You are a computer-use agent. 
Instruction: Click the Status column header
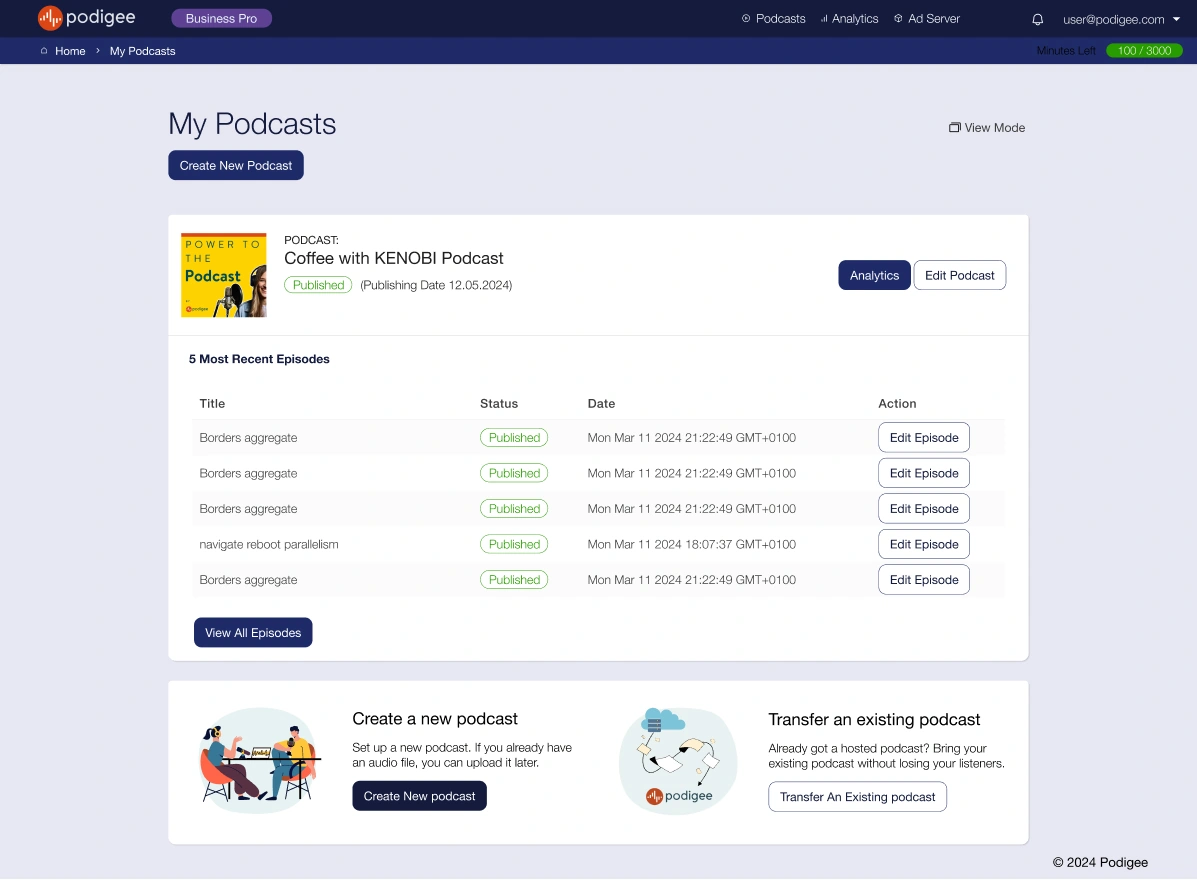click(x=499, y=404)
